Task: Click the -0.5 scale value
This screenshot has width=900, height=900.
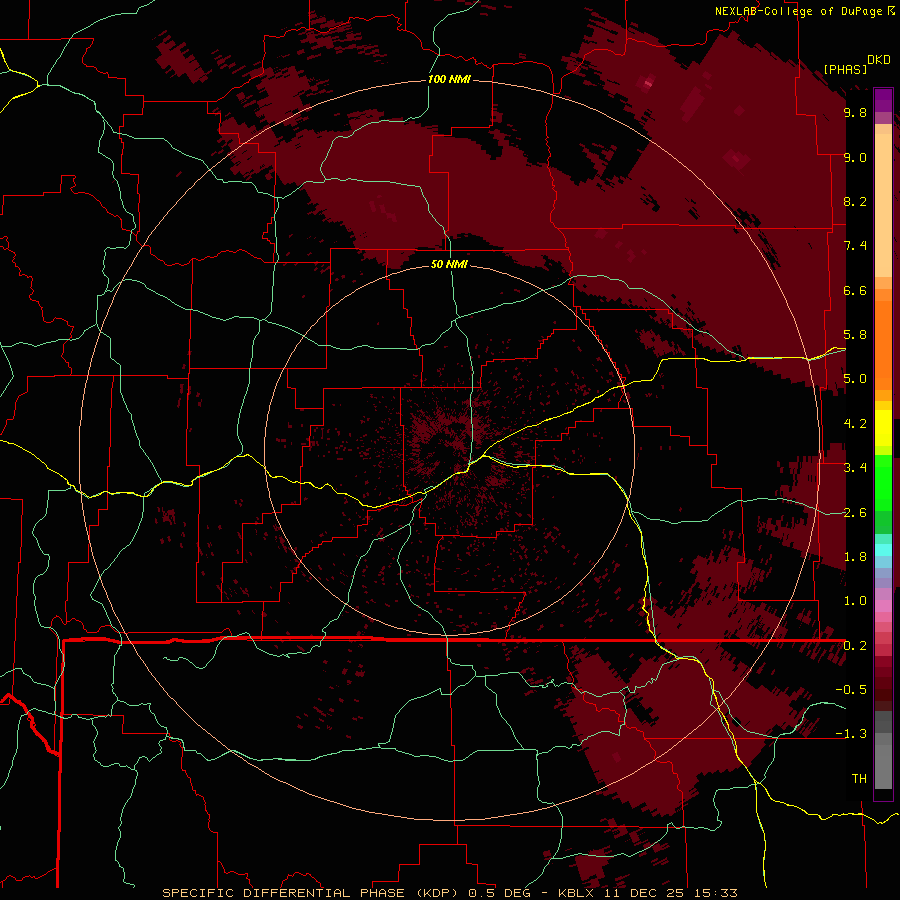Action: coord(851,690)
